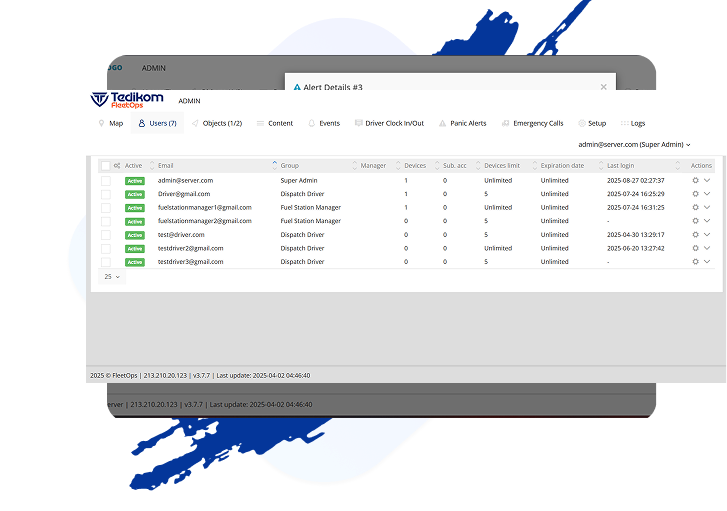Select the checkbox for test@driver.com row

pyautogui.click(x=106, y=235)
